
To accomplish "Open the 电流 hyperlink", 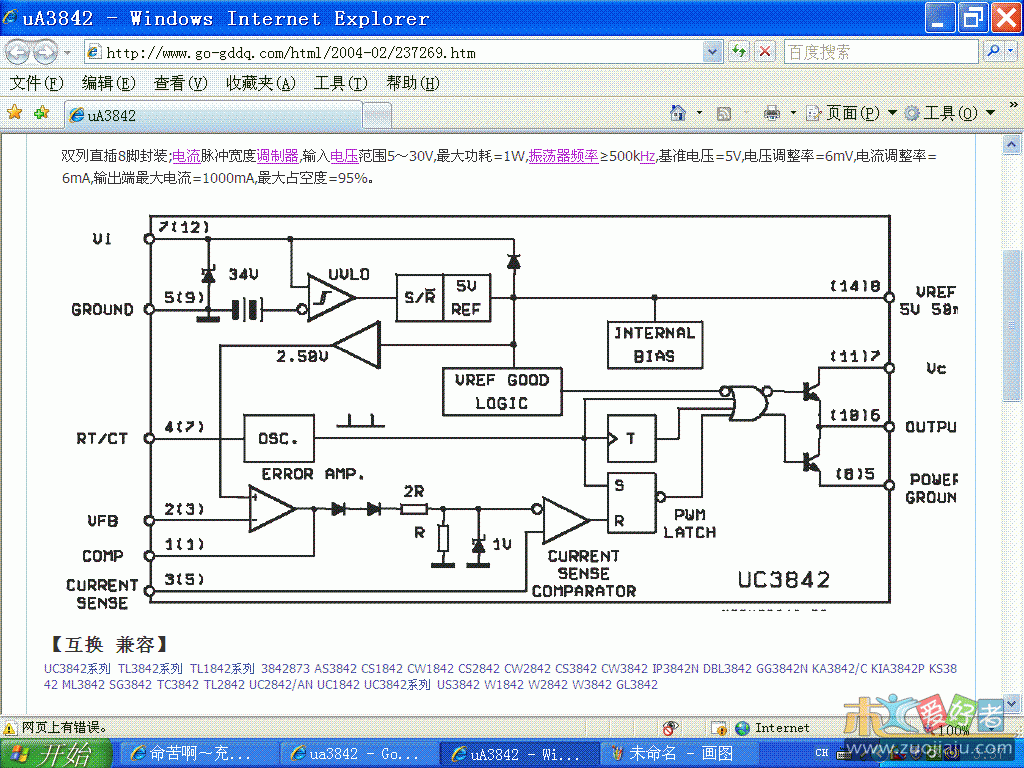I will pyautogui.click(x=186, y=156).
